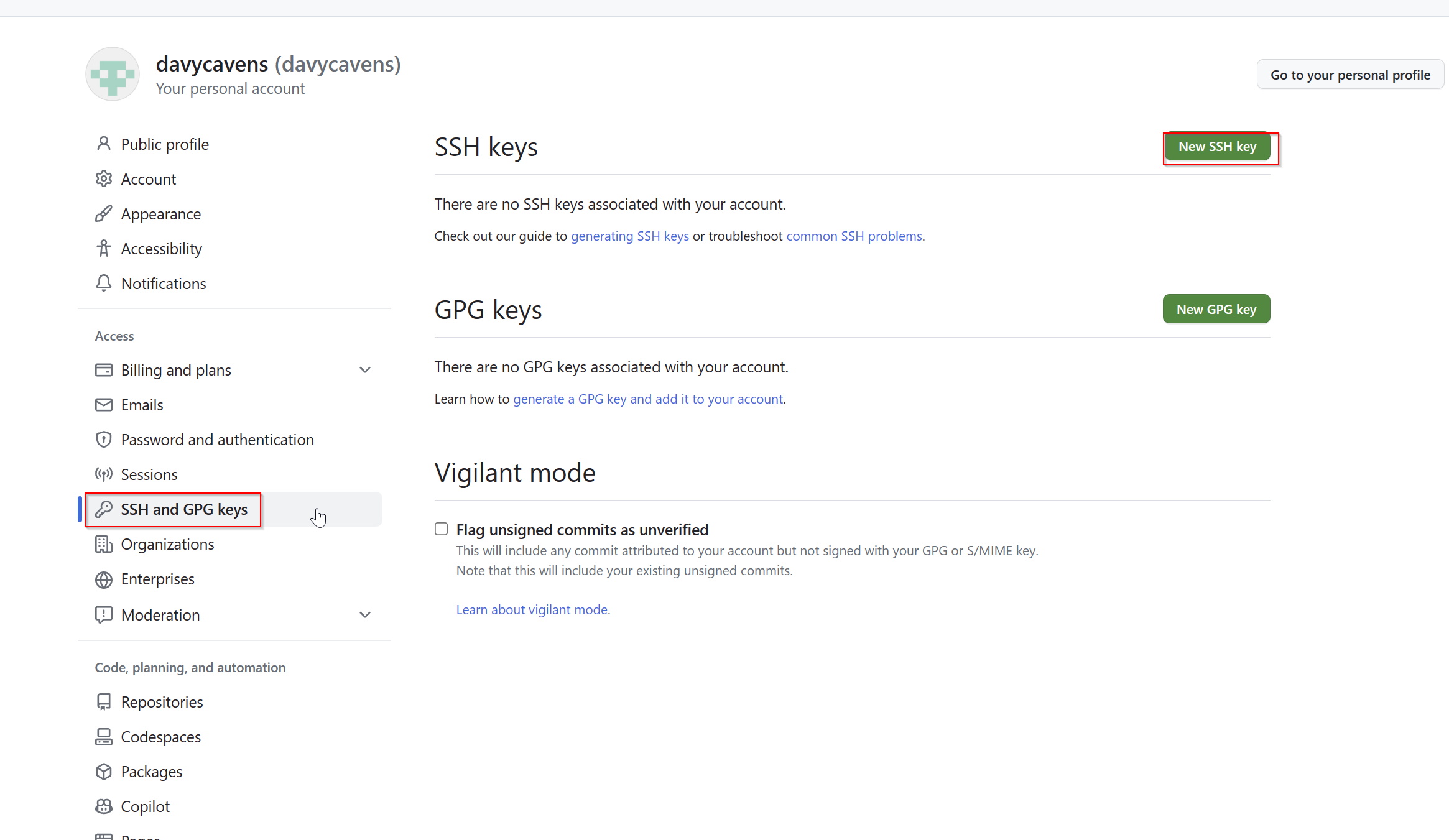
Task: Click the Moderation label
Action: coord(160,615)
